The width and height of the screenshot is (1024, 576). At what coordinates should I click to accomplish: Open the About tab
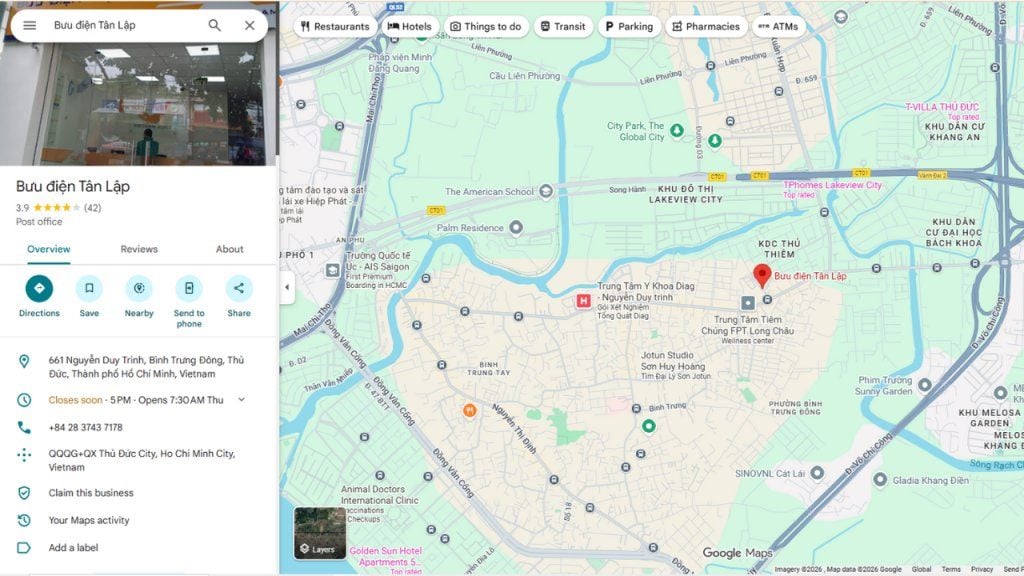pyautogui.click(x=229, y=249)
